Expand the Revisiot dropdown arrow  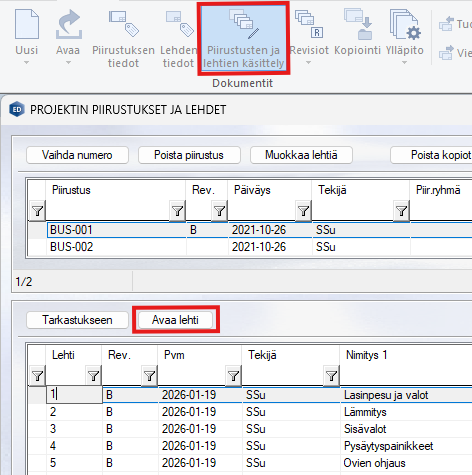coord(308,62)
